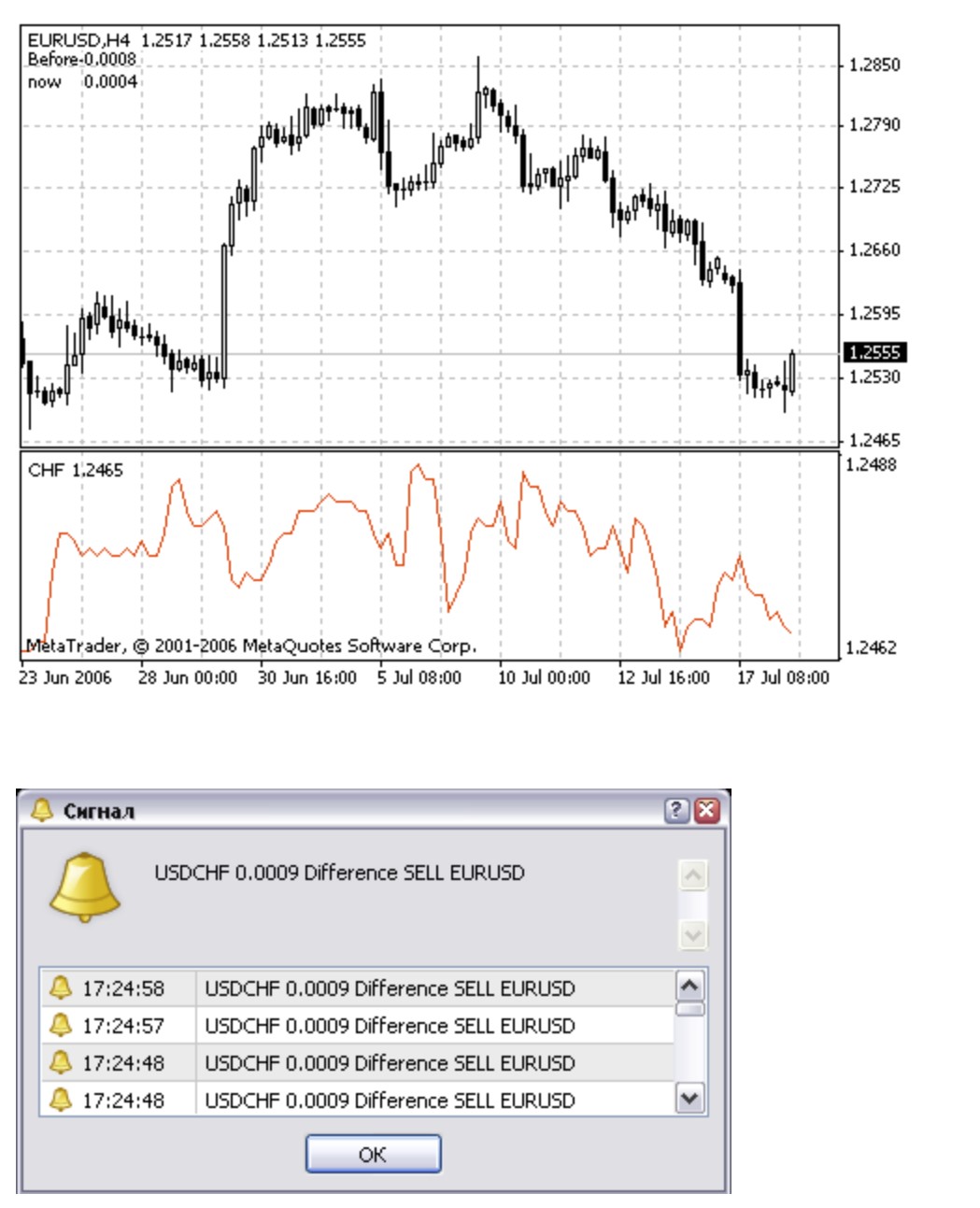Click the help question mark button
Viewport: 980px width, 1208px height.
pyautogui.click(x=677, y=810)
